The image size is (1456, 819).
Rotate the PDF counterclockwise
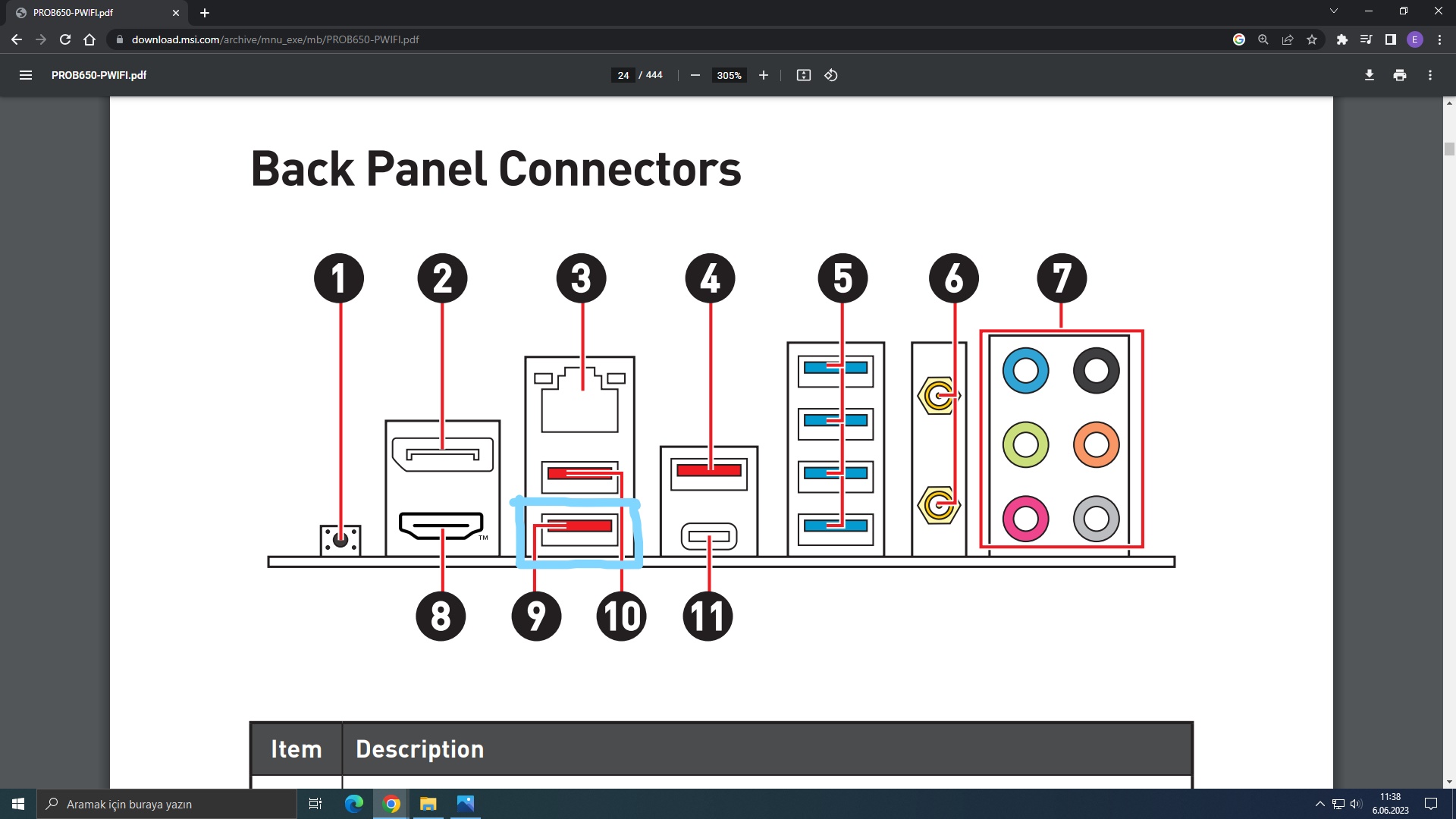[x=831, y=75]
